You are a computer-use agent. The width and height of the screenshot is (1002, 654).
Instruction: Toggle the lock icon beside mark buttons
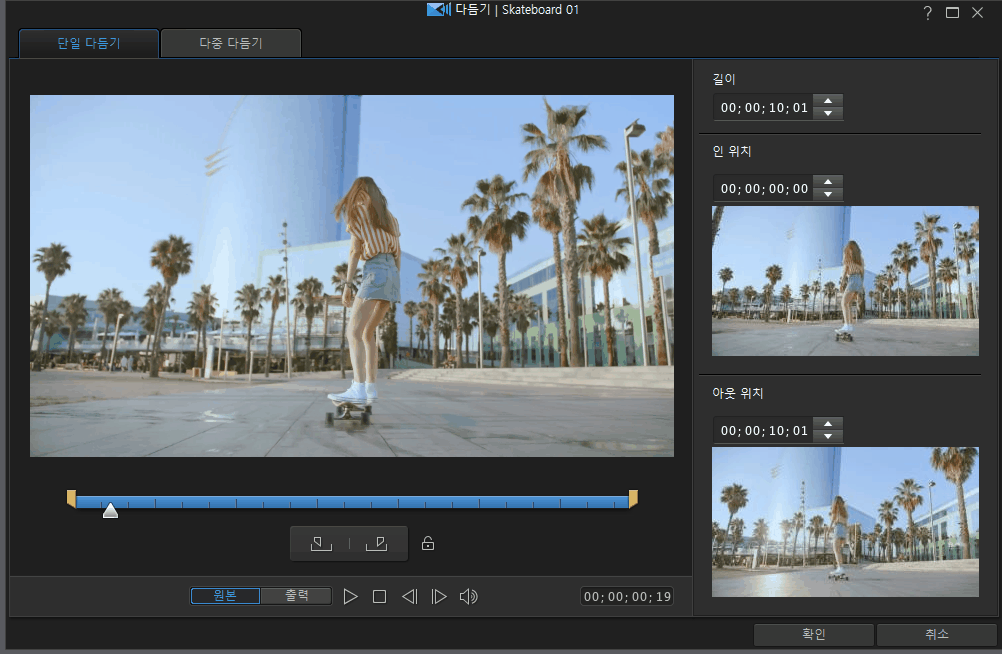[x=428, y=544]
